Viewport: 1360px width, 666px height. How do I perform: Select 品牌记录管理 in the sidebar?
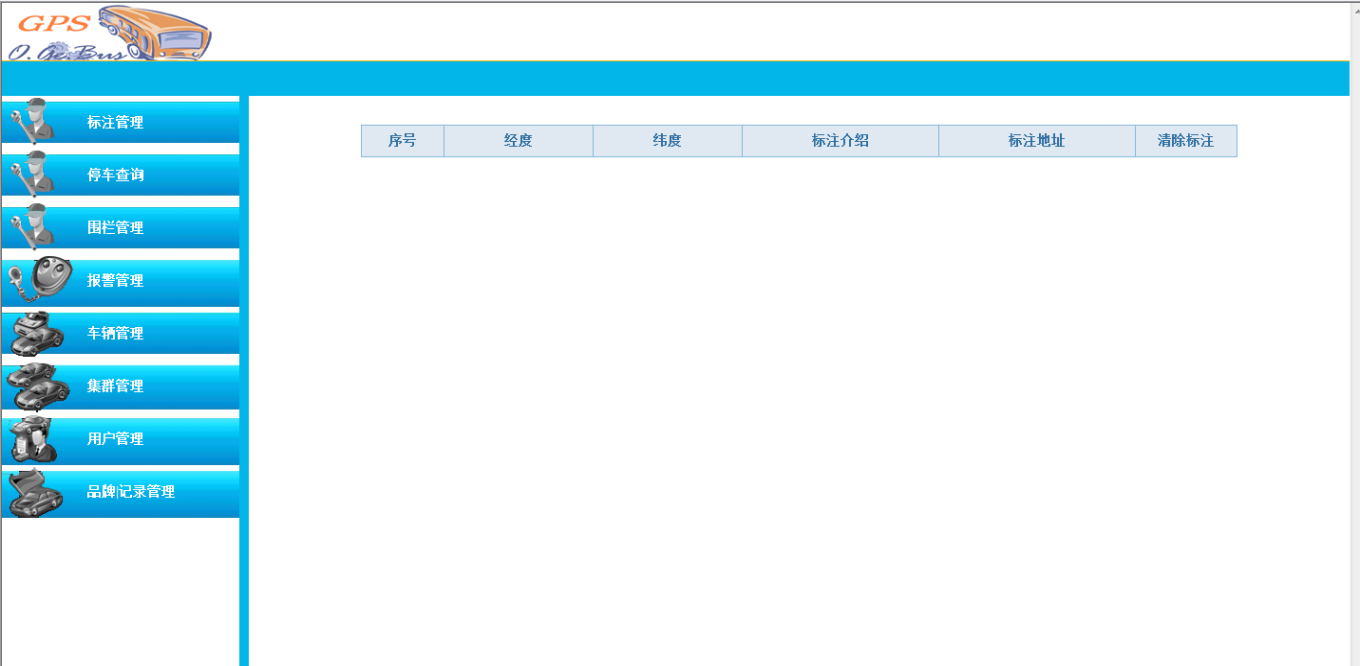(x=120, y=492)
